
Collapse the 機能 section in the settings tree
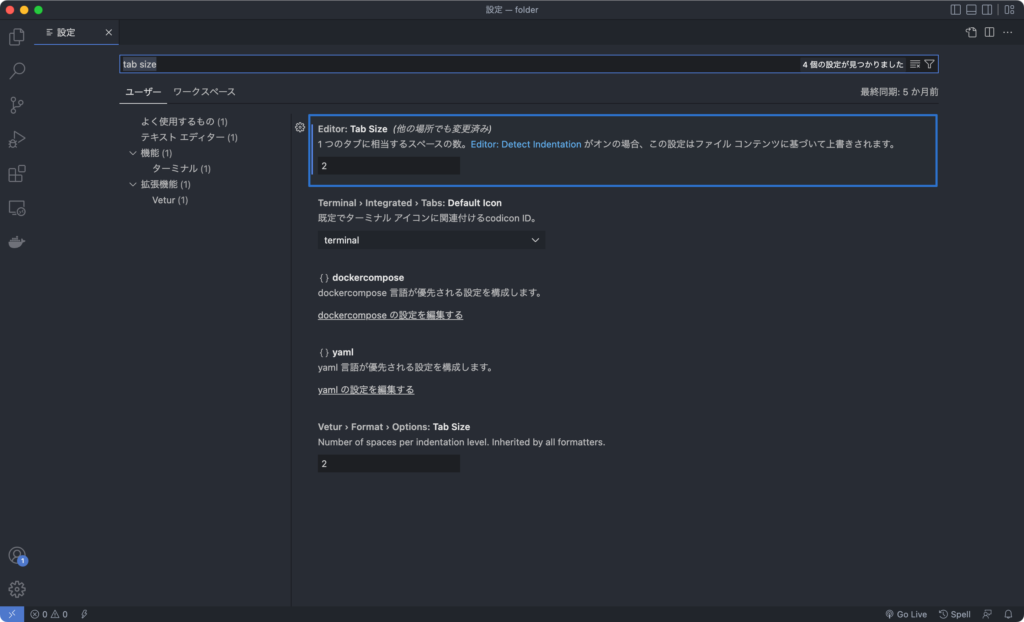[133, 153]
